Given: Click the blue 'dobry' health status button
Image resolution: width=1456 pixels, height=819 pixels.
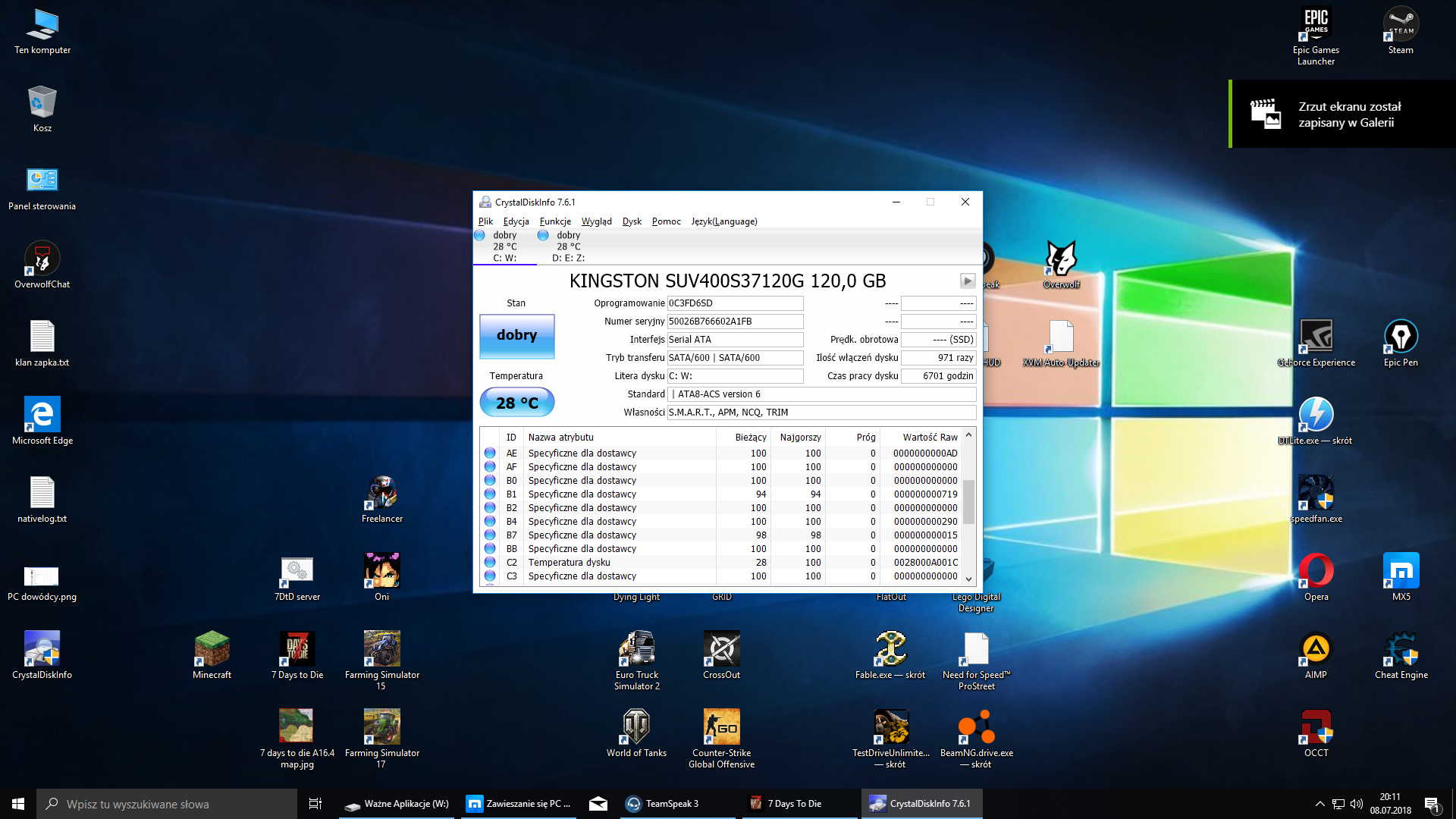Looking at the screenshot, I should click(516, 335).
